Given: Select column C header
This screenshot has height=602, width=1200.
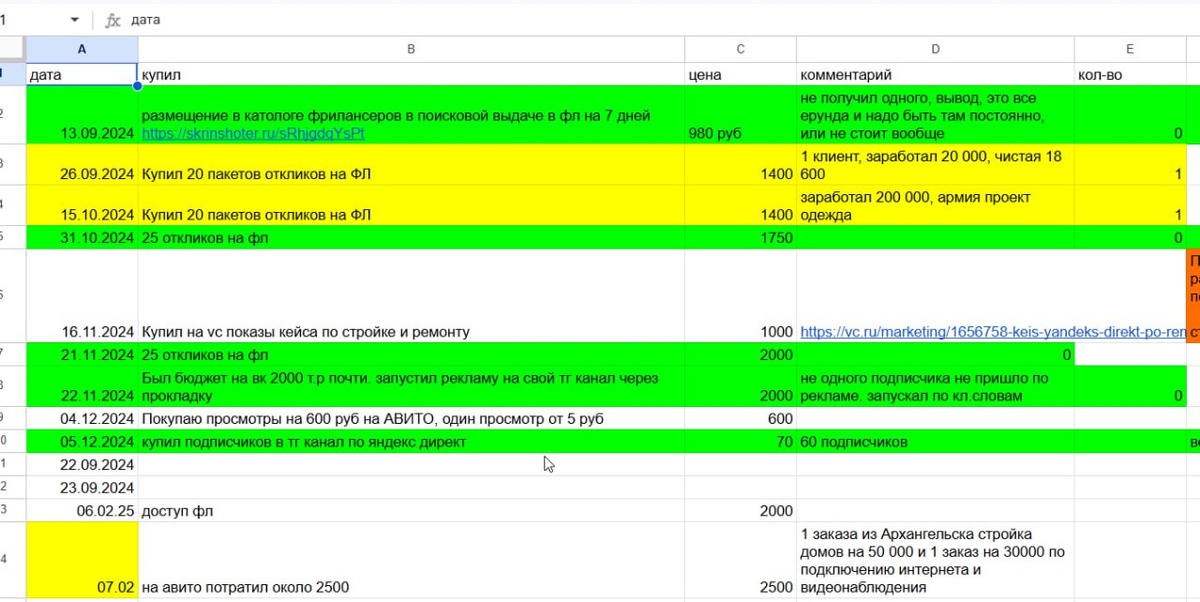Looking at the screenshot, I should tap(740, 49).
